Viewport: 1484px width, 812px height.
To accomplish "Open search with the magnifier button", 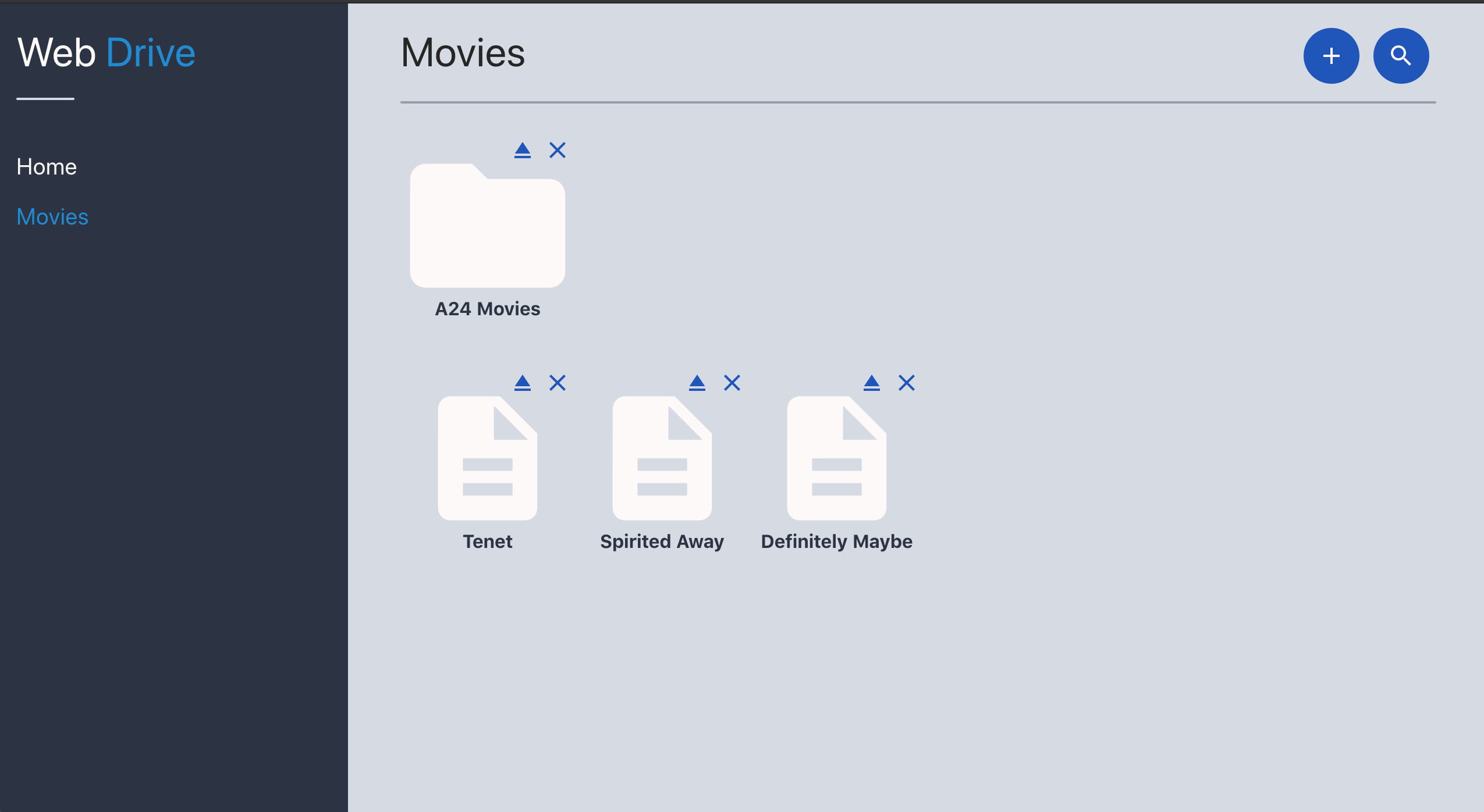I will tap(1401, 56).
